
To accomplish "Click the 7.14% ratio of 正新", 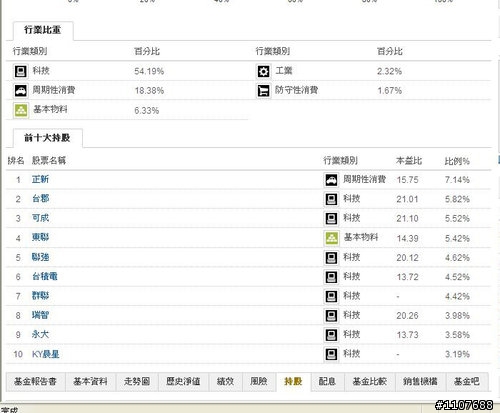I will (x=457, y=180).
